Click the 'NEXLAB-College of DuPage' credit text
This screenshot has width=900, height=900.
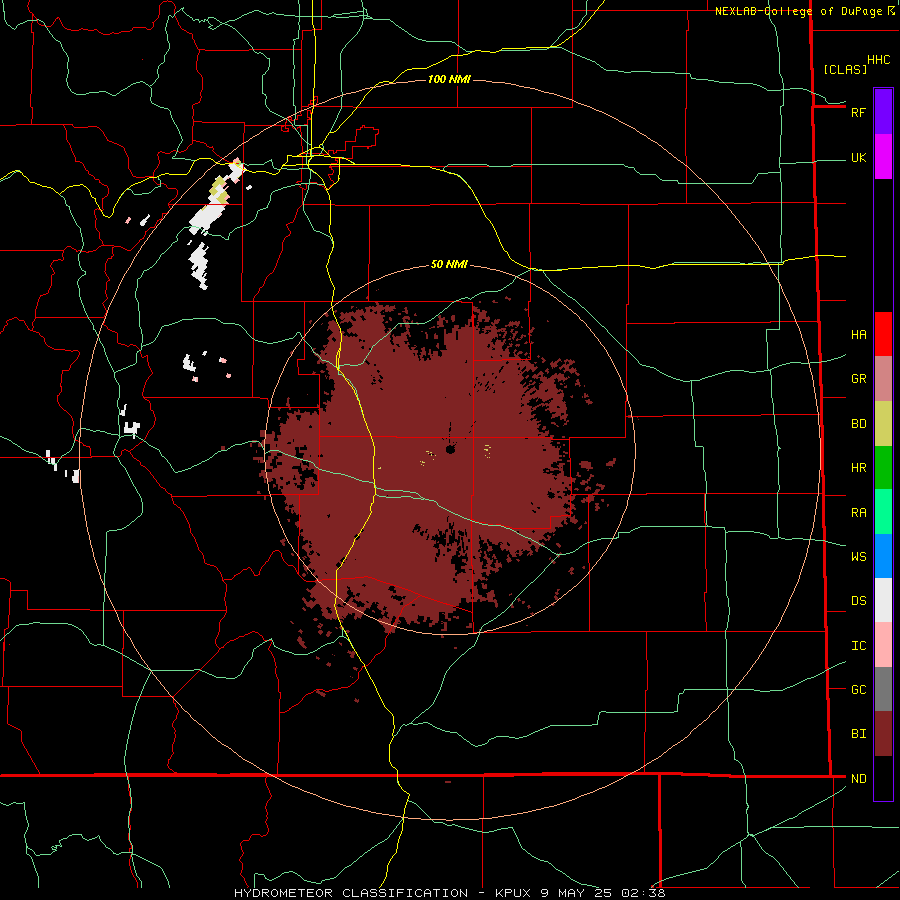click(798, 11)
